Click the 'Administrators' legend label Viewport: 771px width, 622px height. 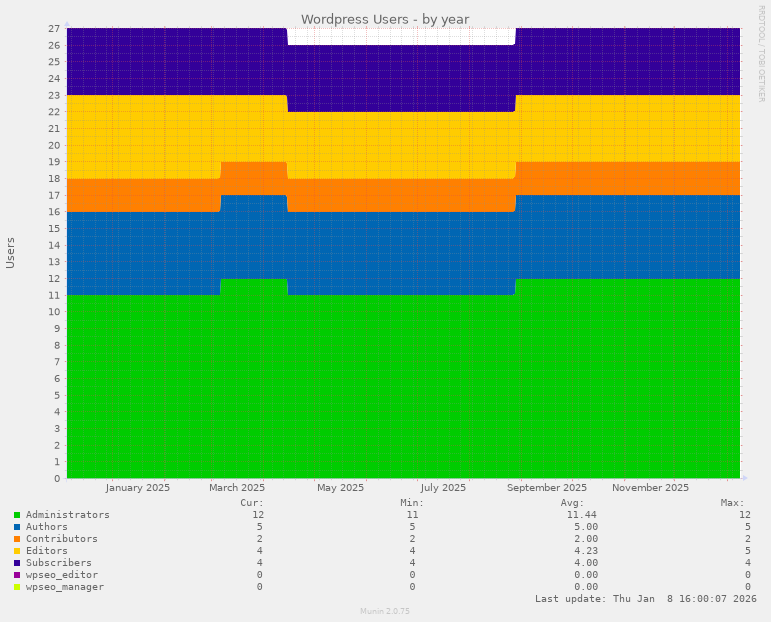(68, 515)
